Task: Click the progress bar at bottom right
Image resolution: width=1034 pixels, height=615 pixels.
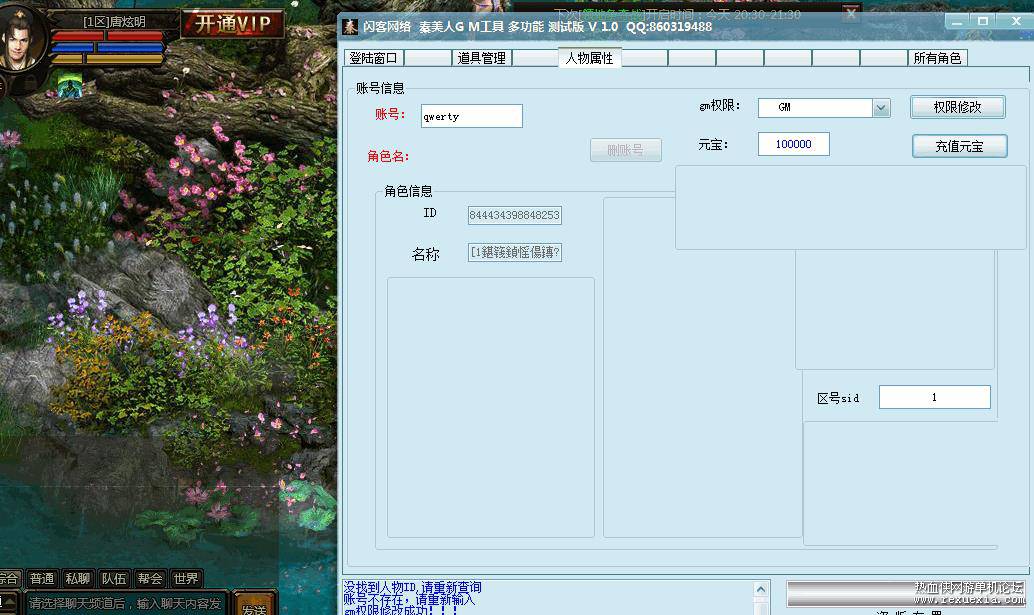Action: 905,593
